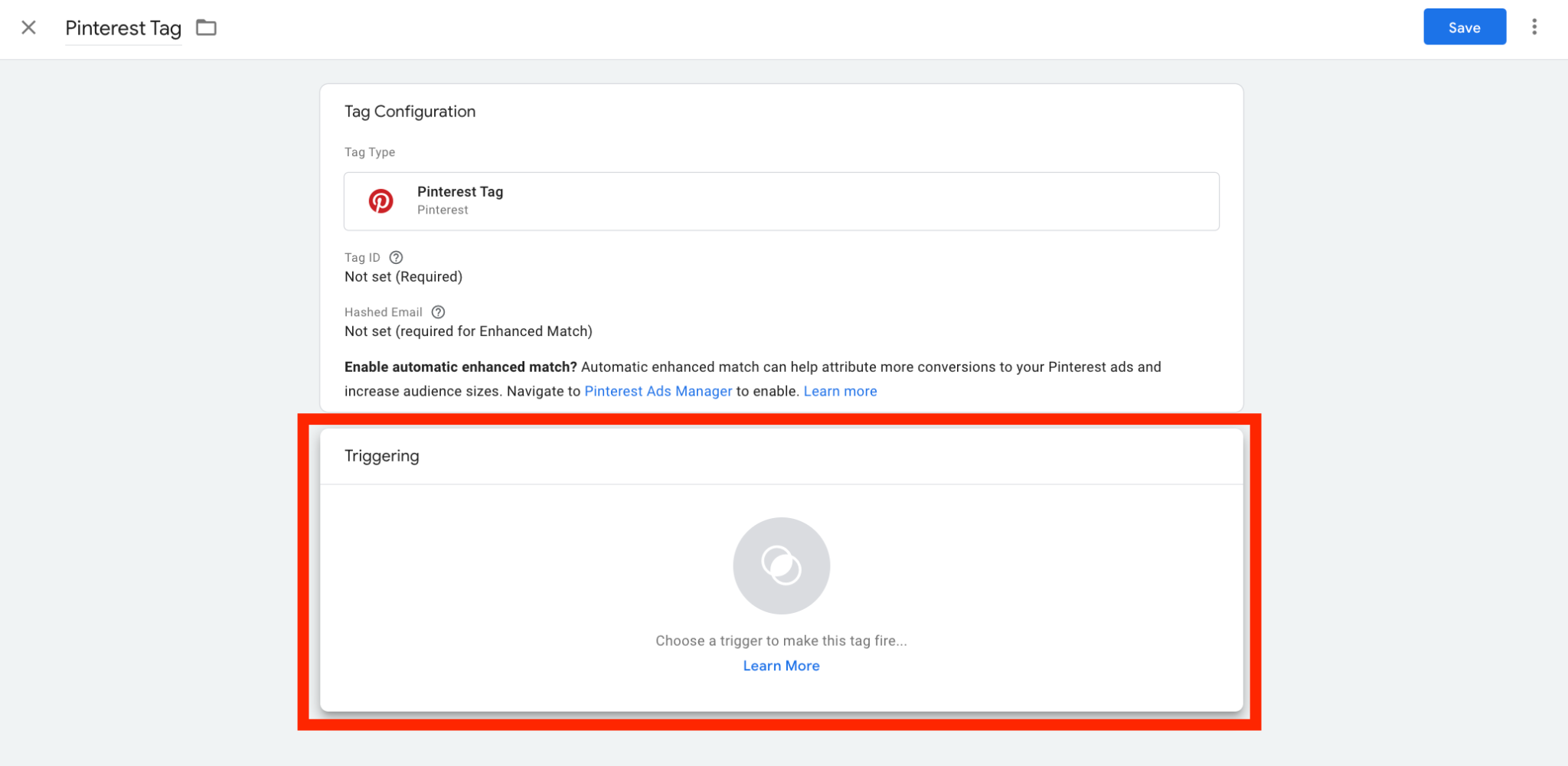Click 'Enable automatic enhanced match?' text
The width and height of the screenshot is (1568, 766).
coord(461,367)
